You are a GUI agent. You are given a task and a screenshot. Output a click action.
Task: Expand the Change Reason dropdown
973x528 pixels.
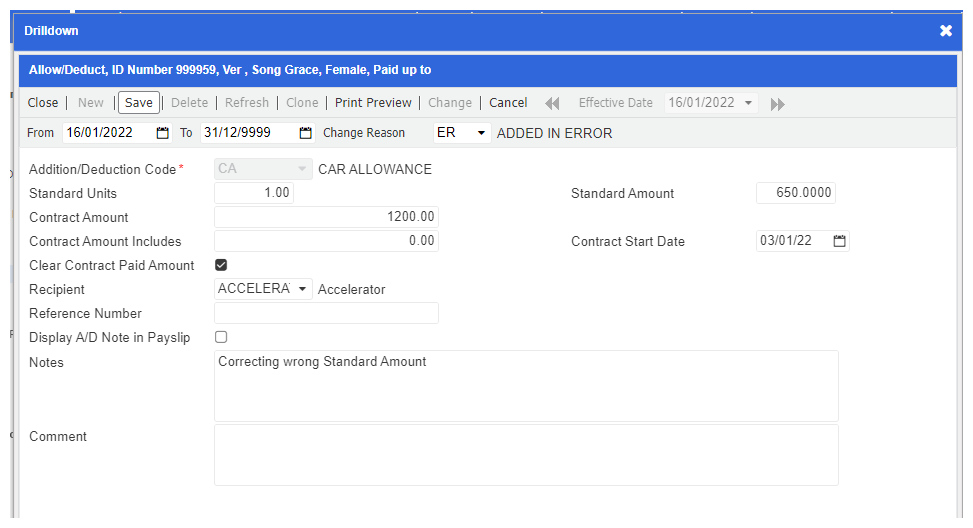click(480, 133)
